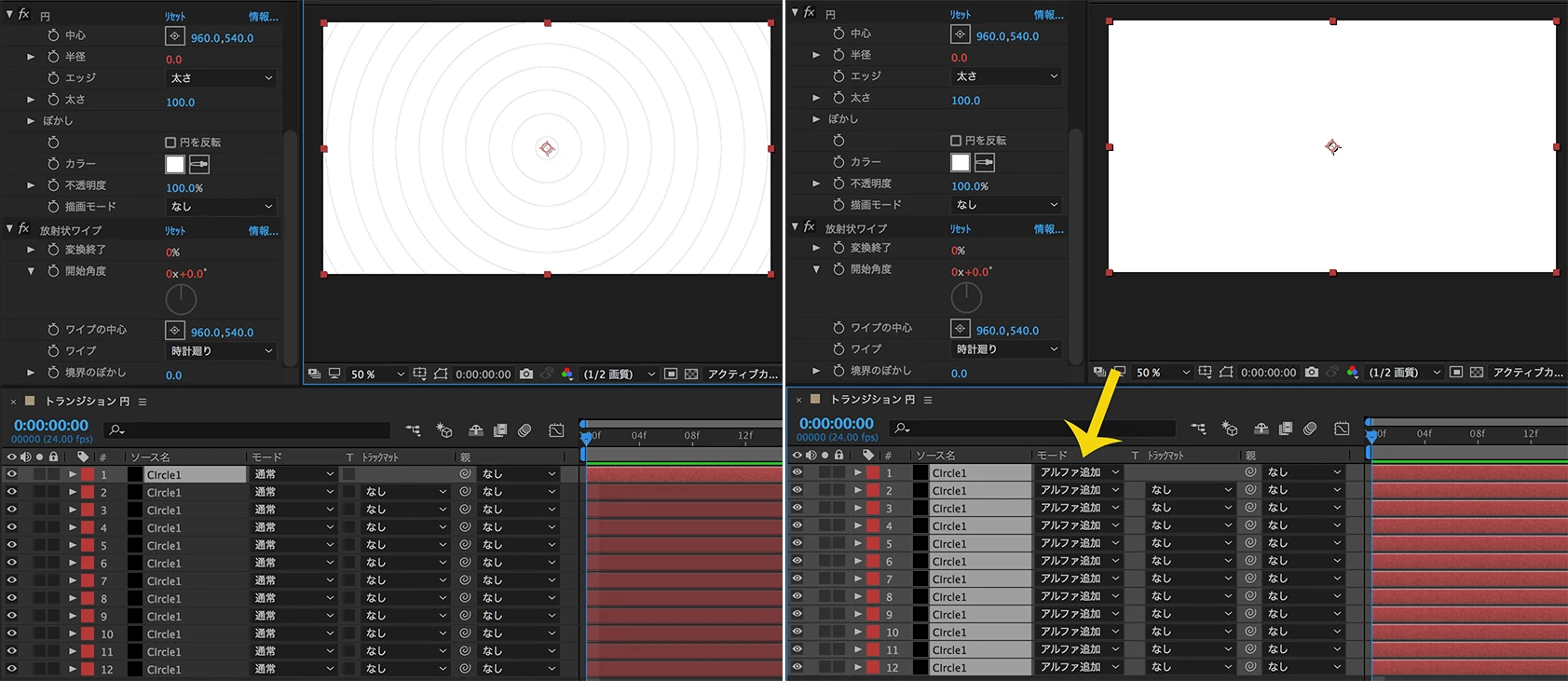The image size is (1568, 681).
Task: Open show channel RGB icon, right preview
Action: [1352, 372]
